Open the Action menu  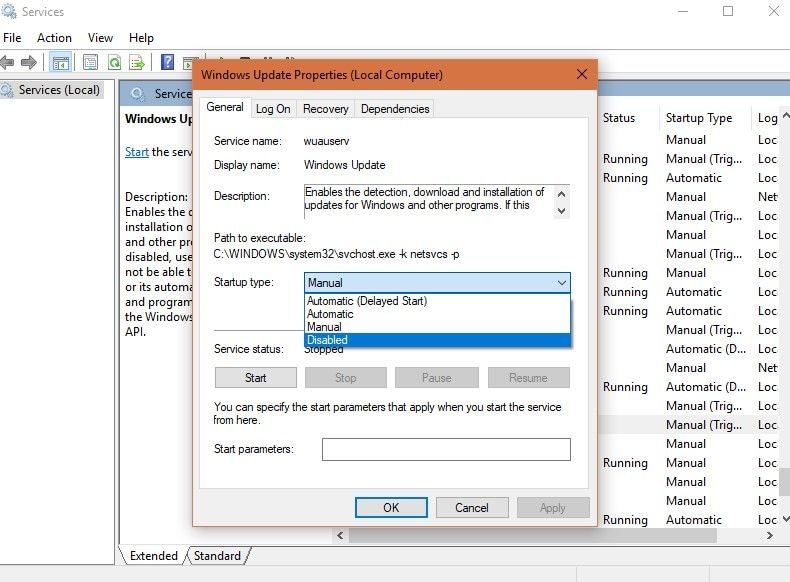[54, 38]
